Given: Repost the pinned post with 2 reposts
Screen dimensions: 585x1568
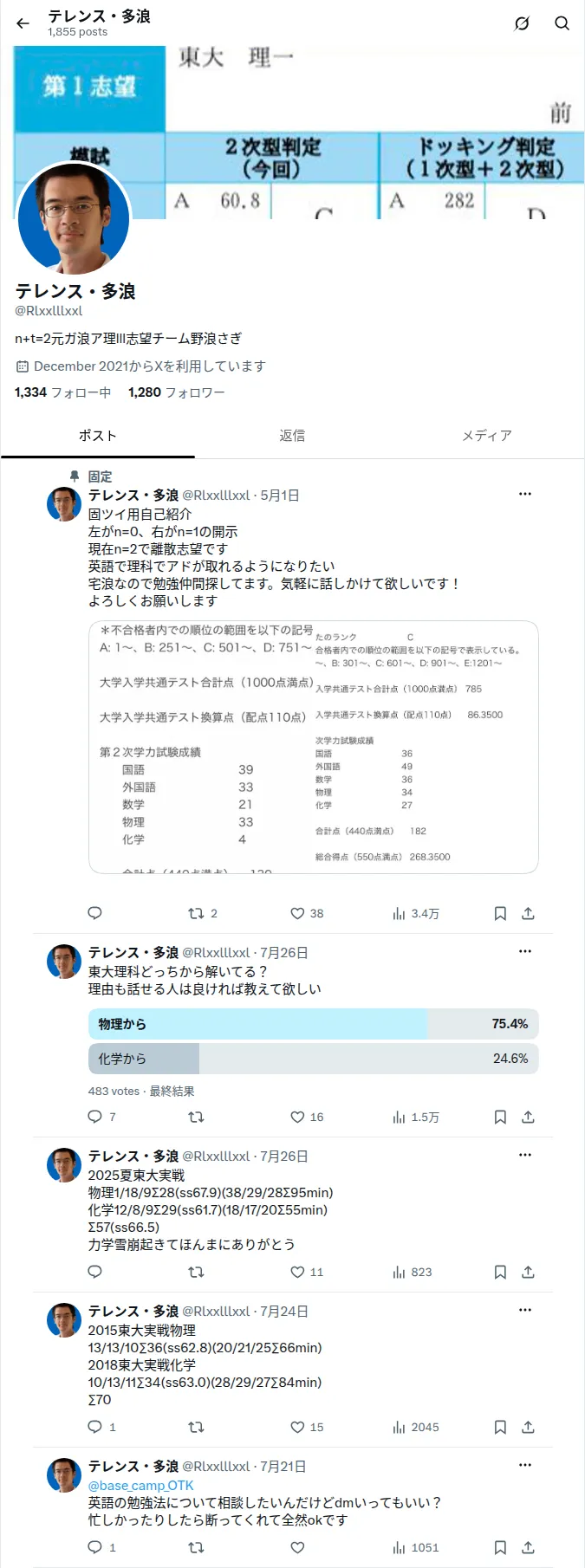Looking at the screenshot, I should tap(203, 913).
